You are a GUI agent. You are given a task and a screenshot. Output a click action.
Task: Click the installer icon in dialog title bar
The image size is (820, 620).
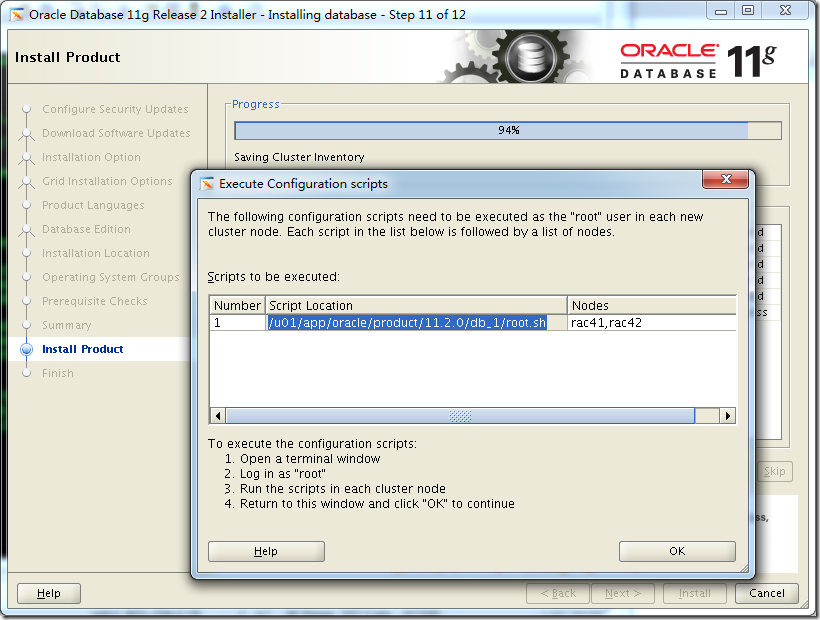pyautogui.click(x=207, y=183)
